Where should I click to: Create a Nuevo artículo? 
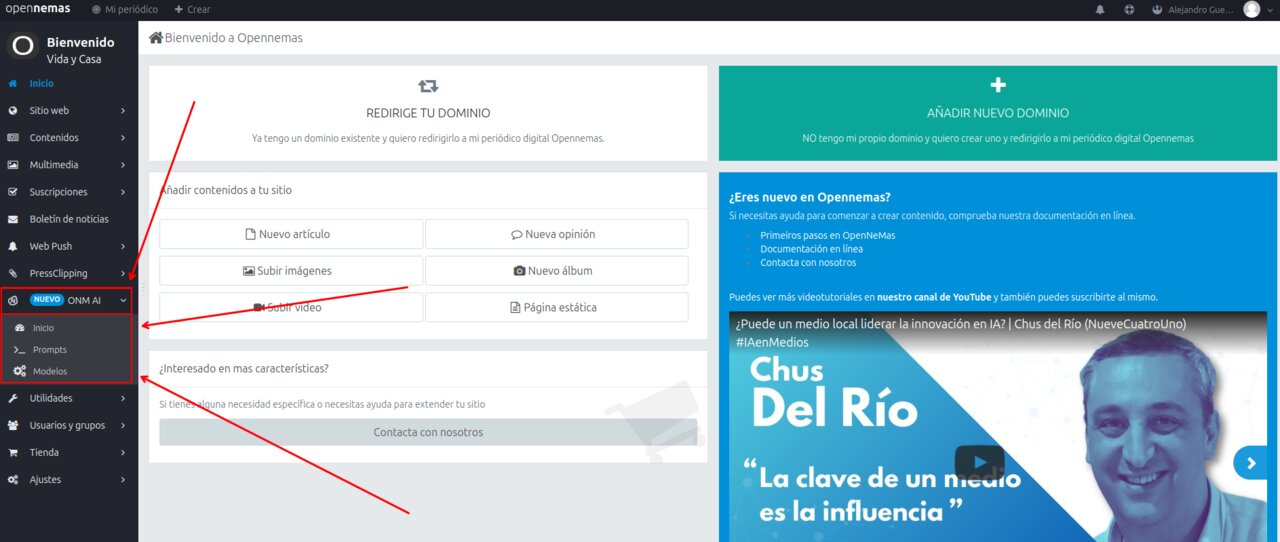click(291, 234)
